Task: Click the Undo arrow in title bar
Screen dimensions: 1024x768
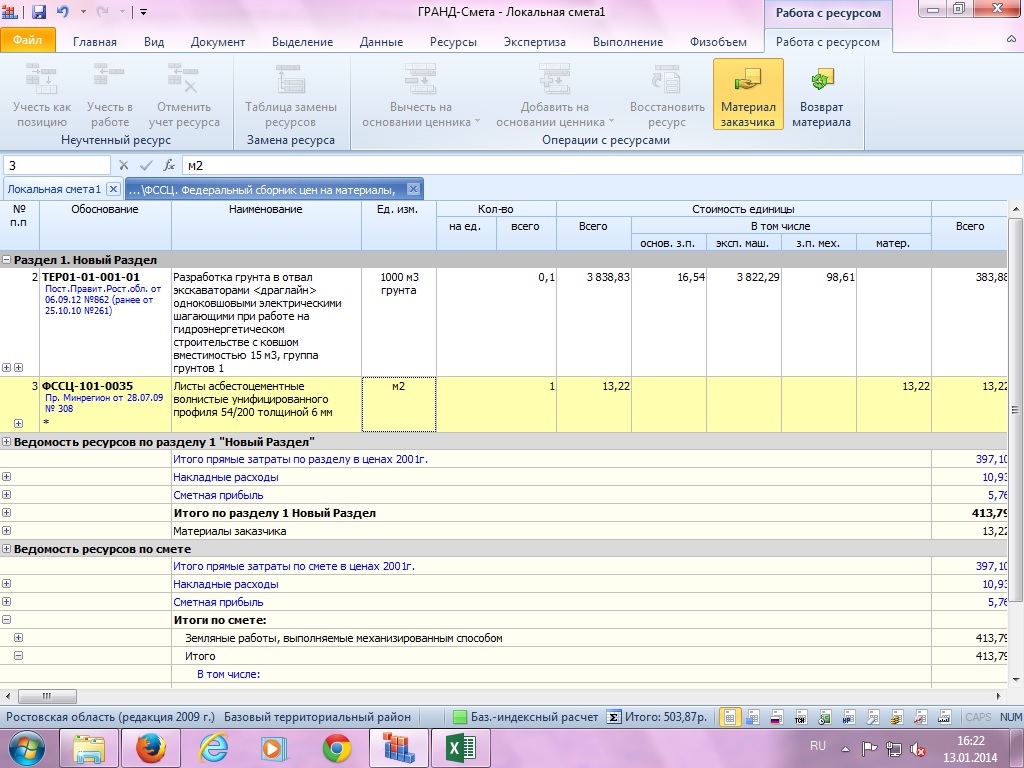Action: pos(63,13)
